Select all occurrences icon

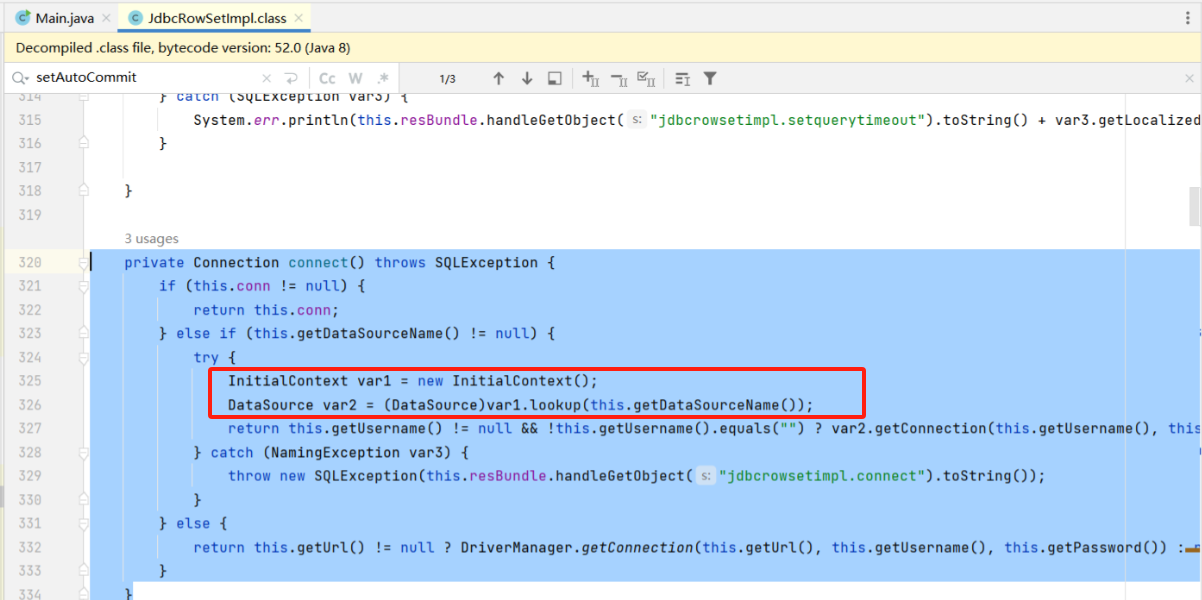pyautogui.click(x=646, y=78)
